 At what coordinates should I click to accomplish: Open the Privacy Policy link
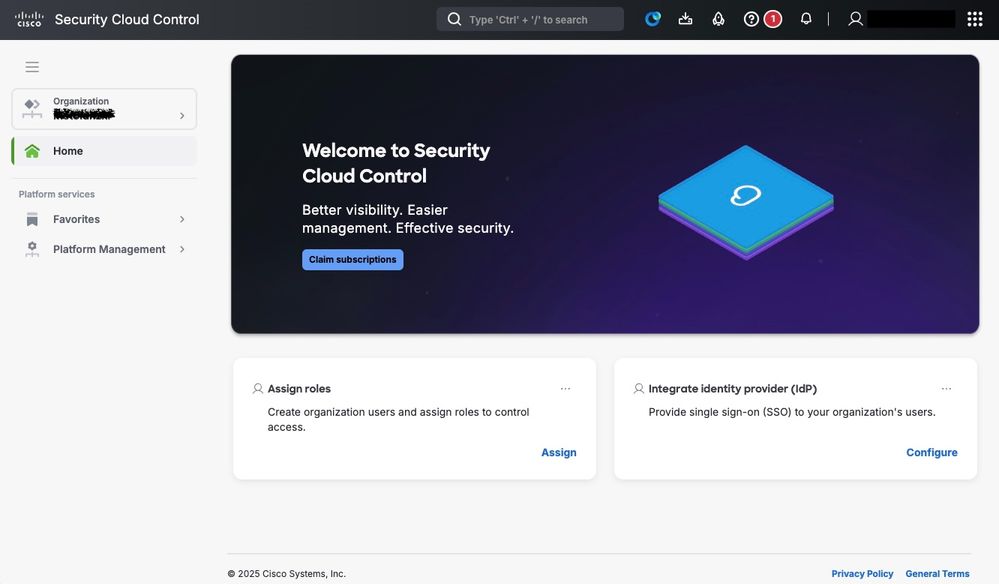[x=862, y=574]
